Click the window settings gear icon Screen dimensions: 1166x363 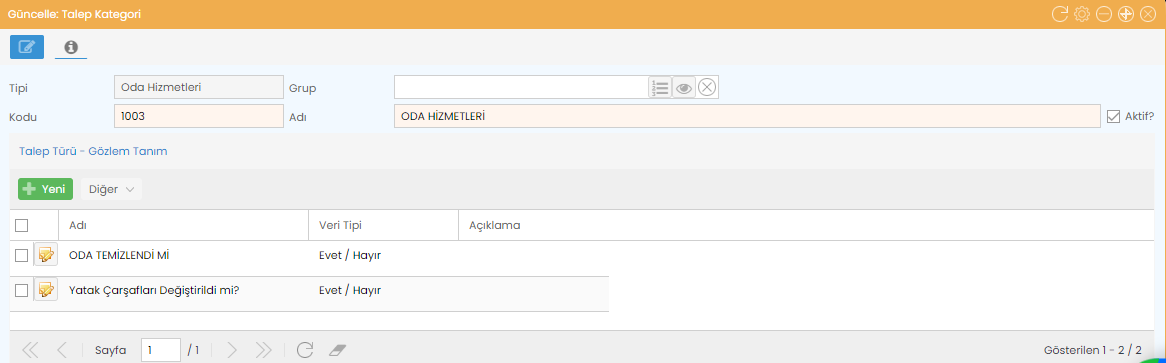(x=1082, y=13)
